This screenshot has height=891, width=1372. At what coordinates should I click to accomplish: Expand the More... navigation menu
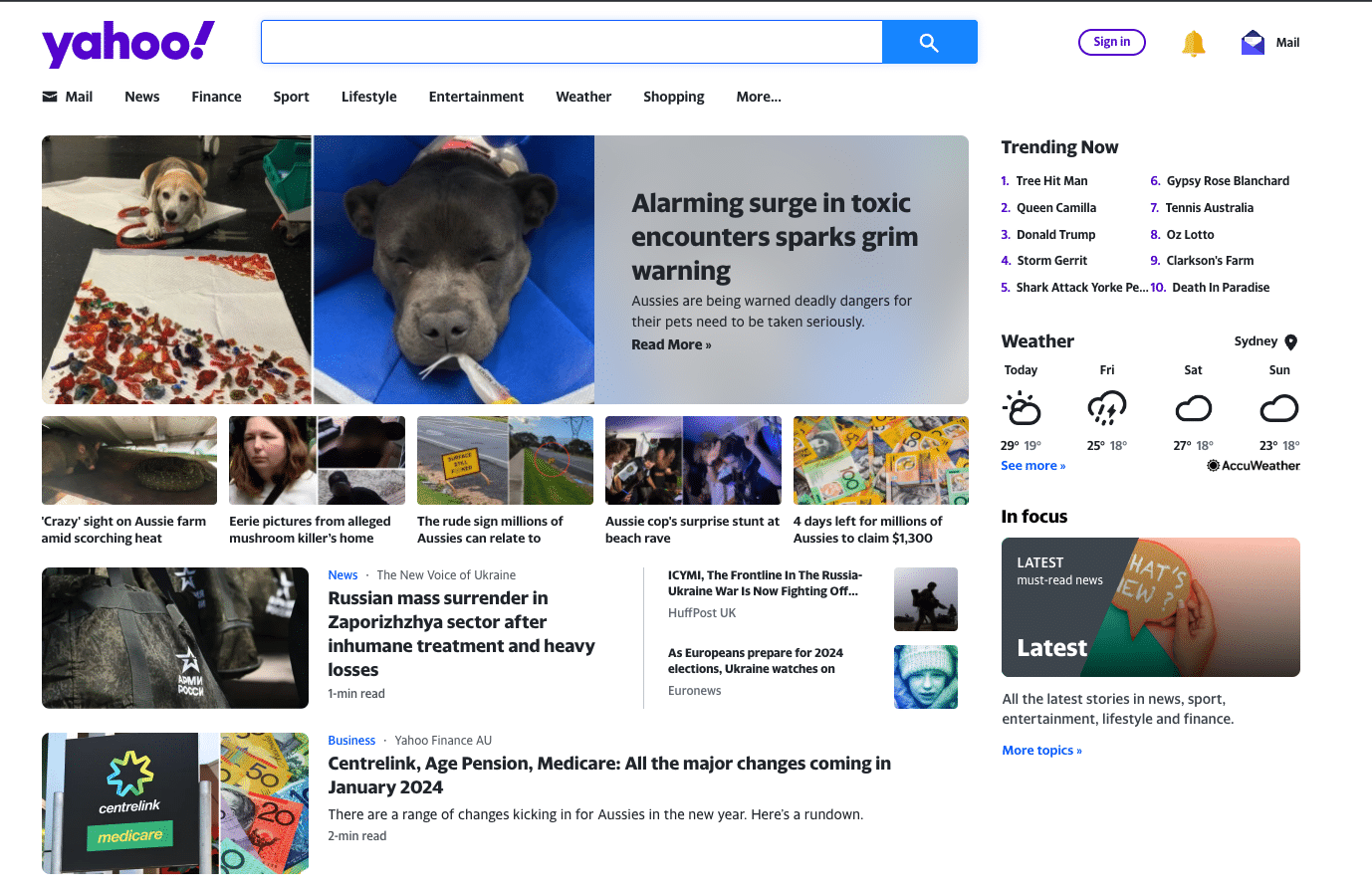(x=759, y=97)
